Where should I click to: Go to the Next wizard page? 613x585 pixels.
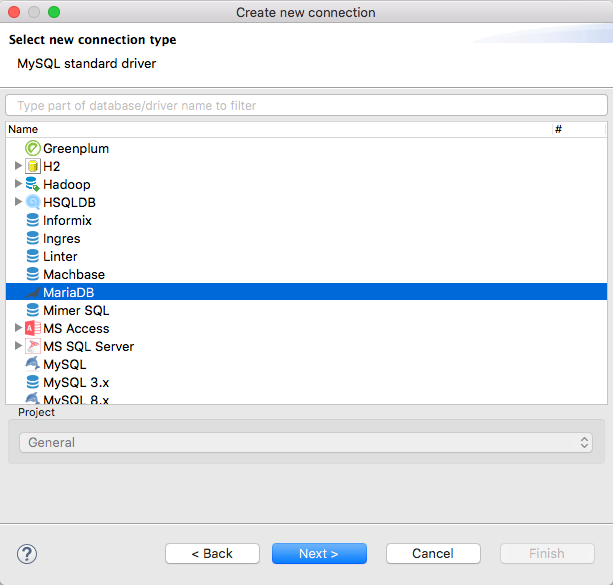(x=319, y=554)
